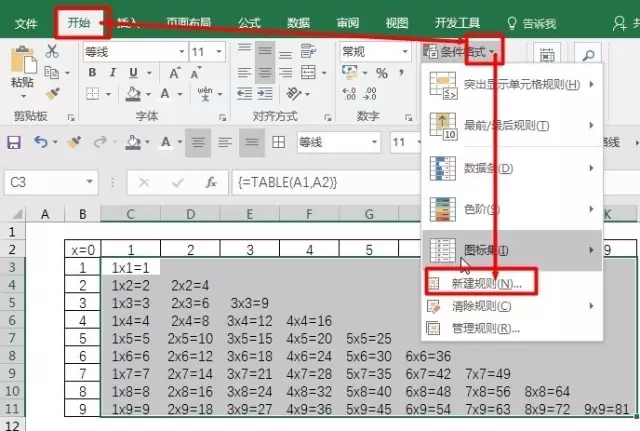Select the Format Painter brush icon
This screenshot has height=431, width=640.
(53, 93)
